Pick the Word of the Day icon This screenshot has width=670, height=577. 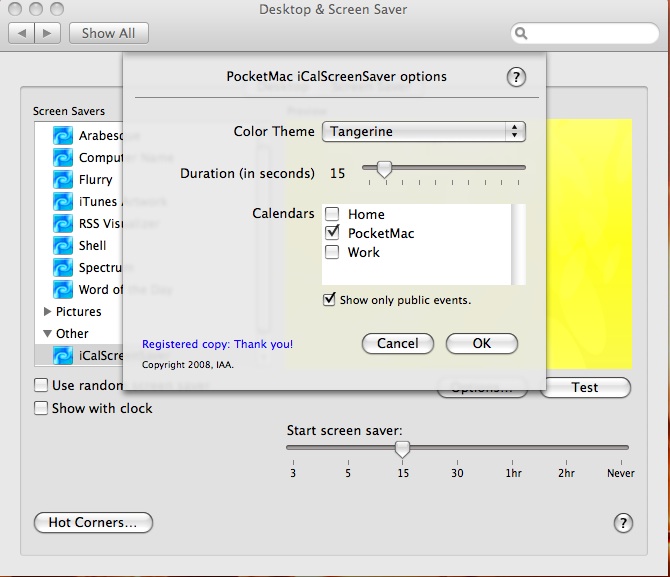63,289
